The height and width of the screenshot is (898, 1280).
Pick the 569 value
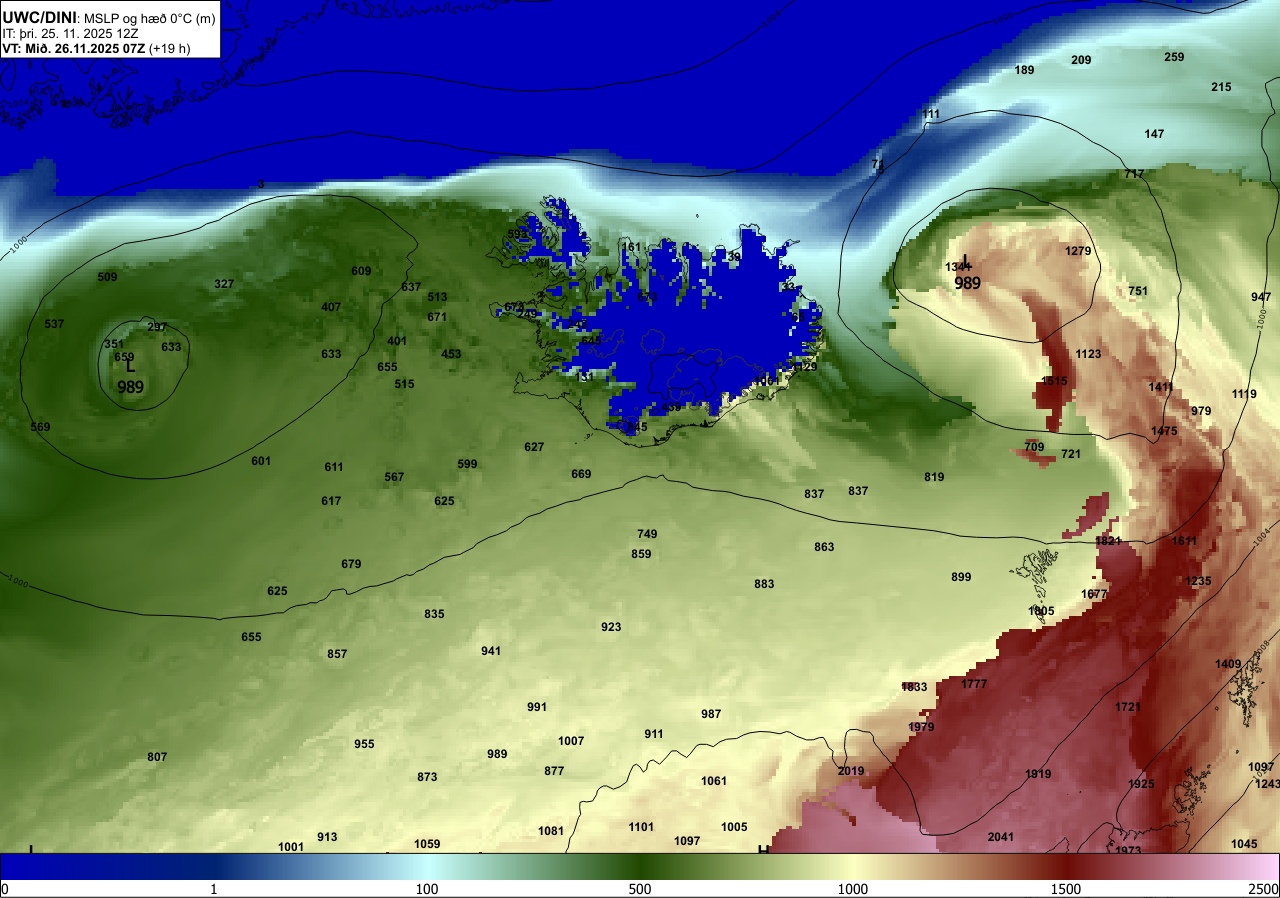pyautogui.click(x=40, y=427)
